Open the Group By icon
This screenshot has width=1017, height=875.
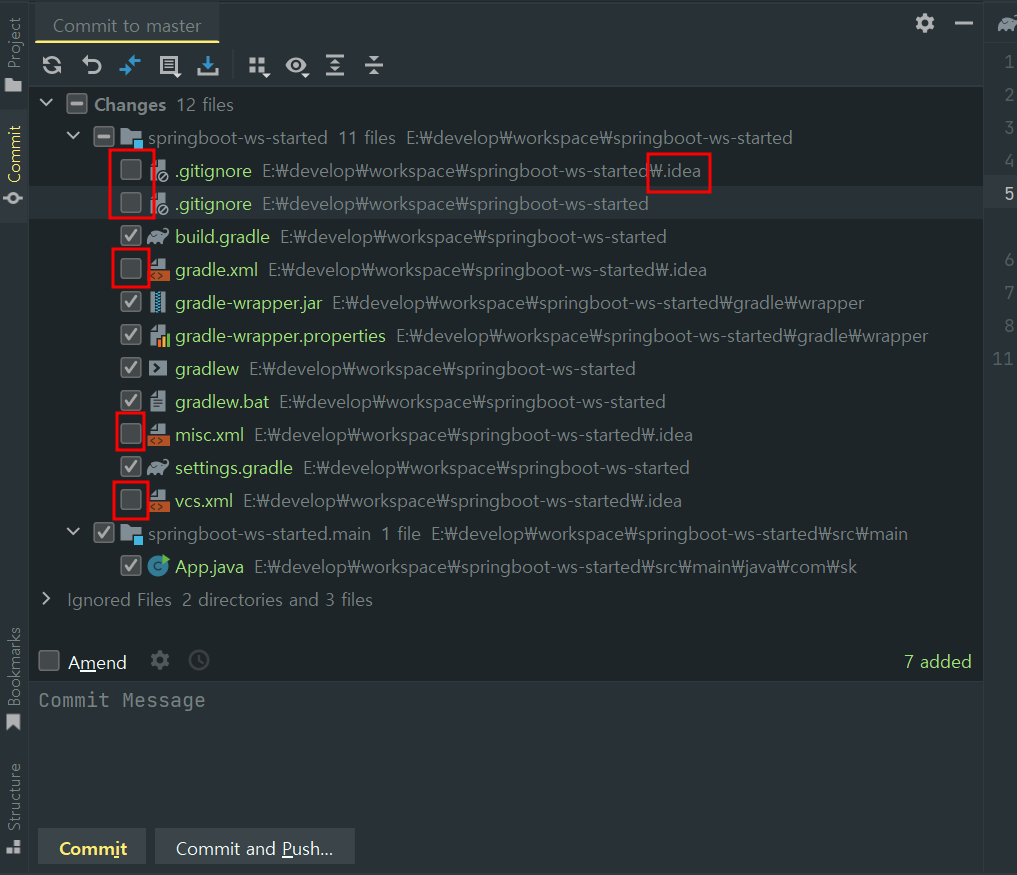(x=259, y=66)
